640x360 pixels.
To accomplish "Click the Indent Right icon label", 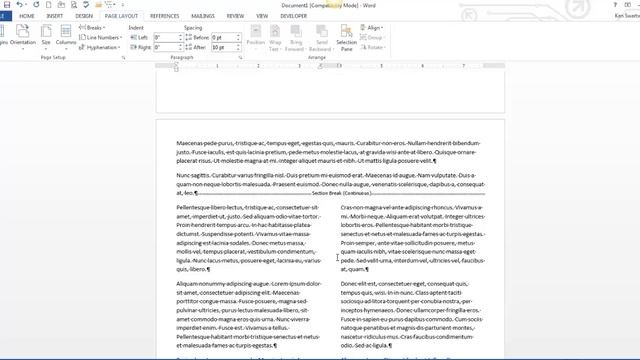I will click(x=140, y=47).
